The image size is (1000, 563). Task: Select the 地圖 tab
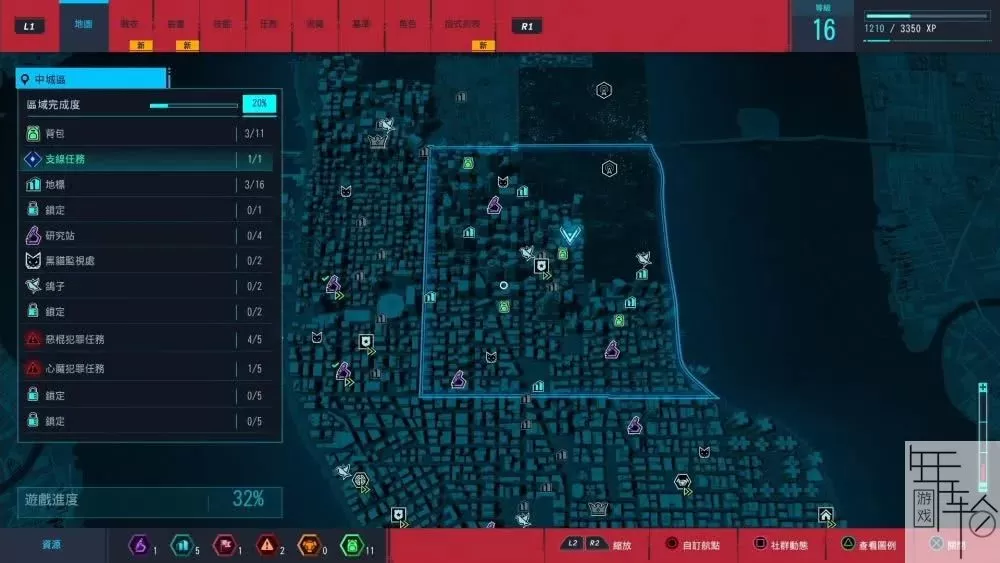pyautogui.click(x=83, y=24)
